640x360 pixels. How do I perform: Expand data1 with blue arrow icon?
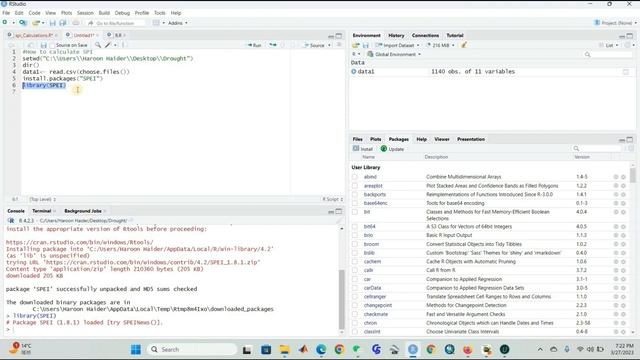tap(353, 71)
